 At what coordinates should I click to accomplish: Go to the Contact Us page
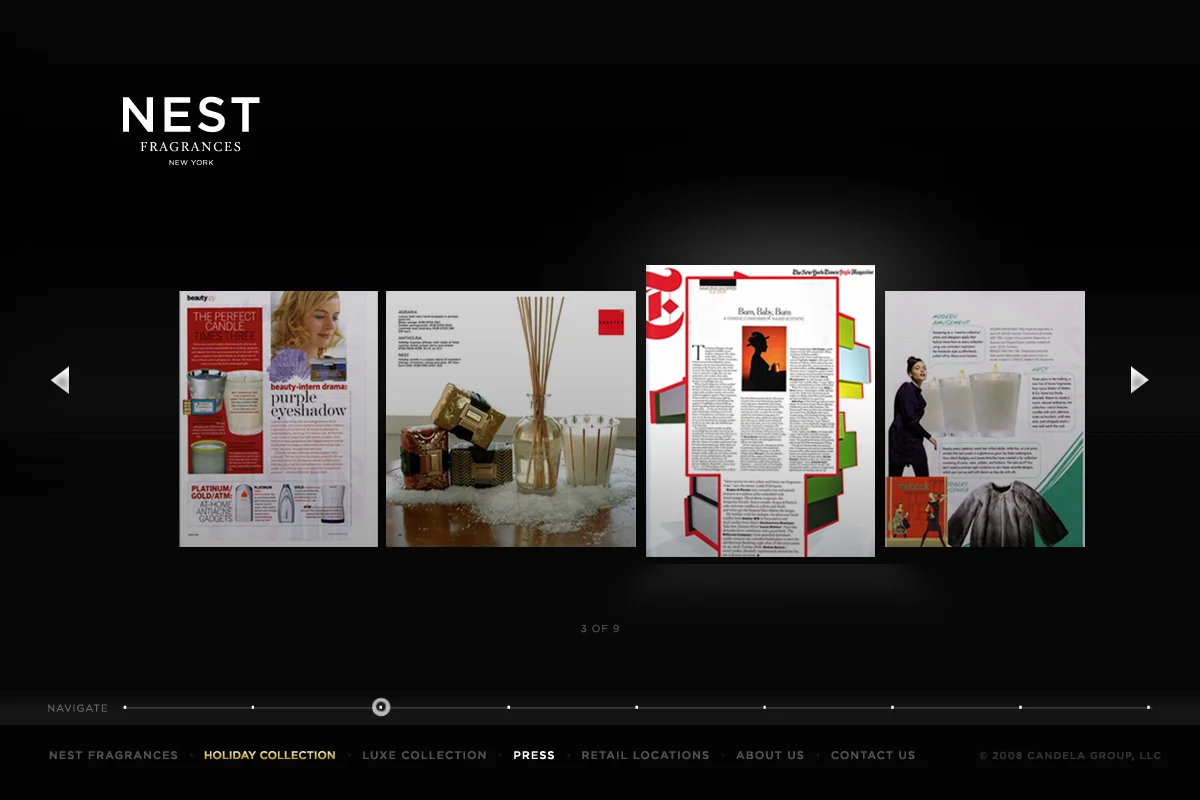point(873,755)
